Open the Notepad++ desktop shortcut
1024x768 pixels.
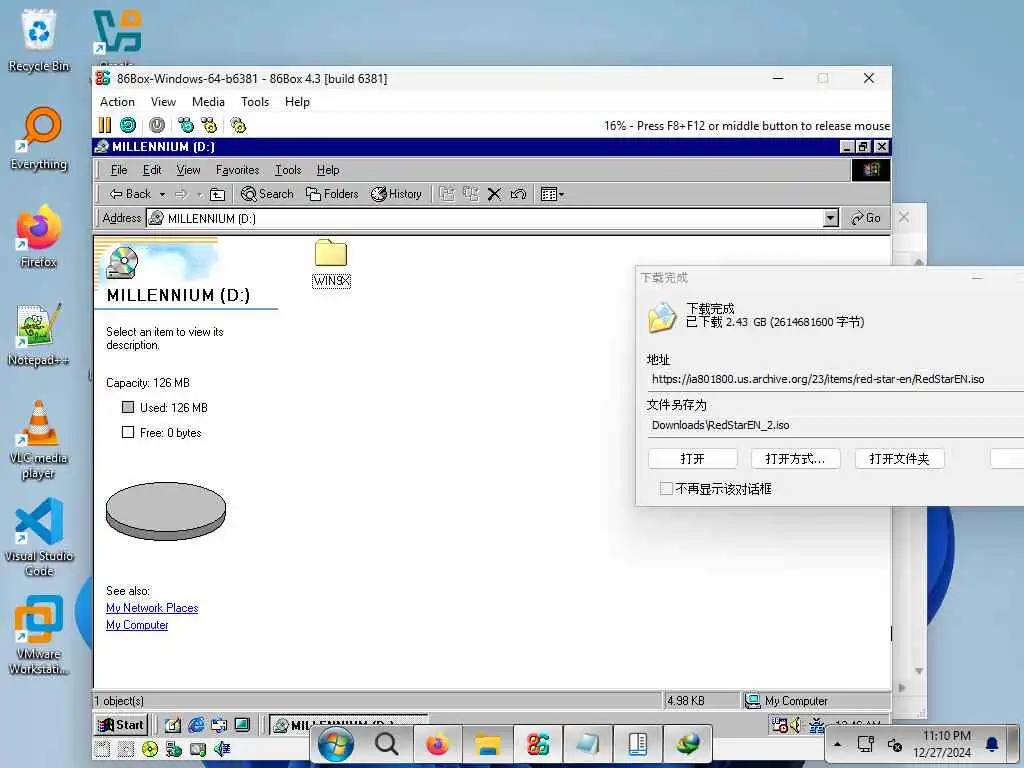coord(39,334)
